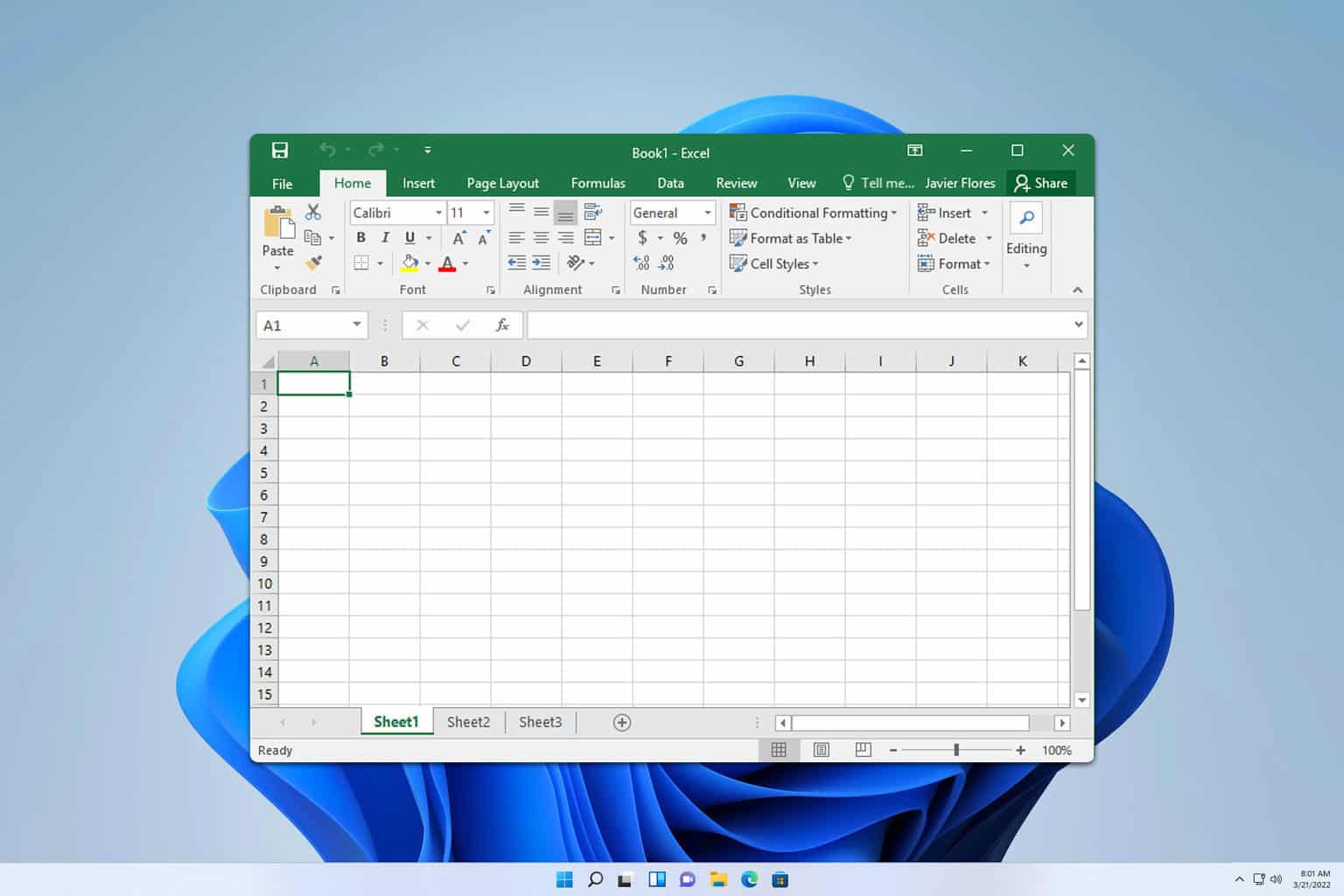Toggle Underline formatting
Viewport: 1344px width, 896px height.
click(409, 238)
